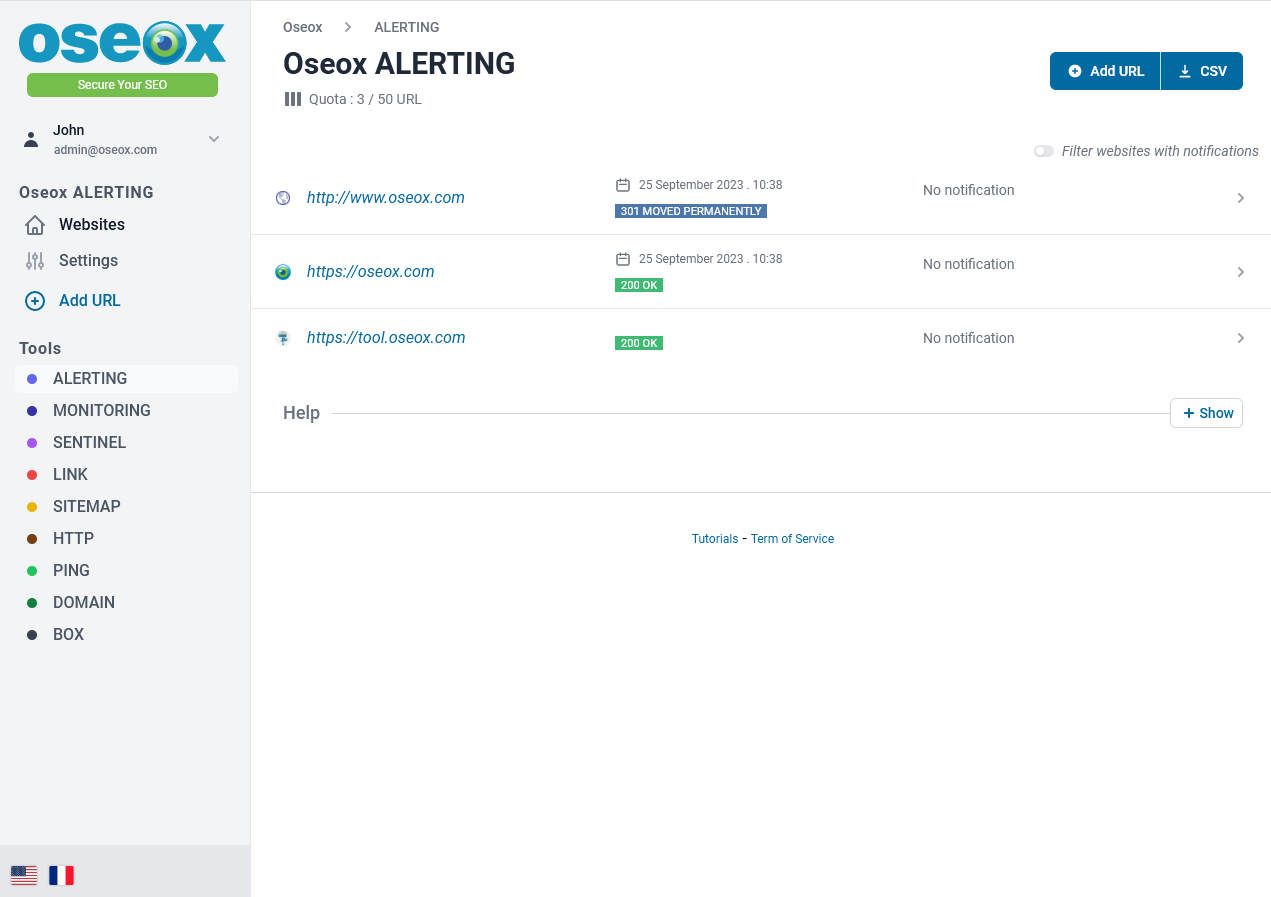Click the Settings sliders icon

pos(35,261)
